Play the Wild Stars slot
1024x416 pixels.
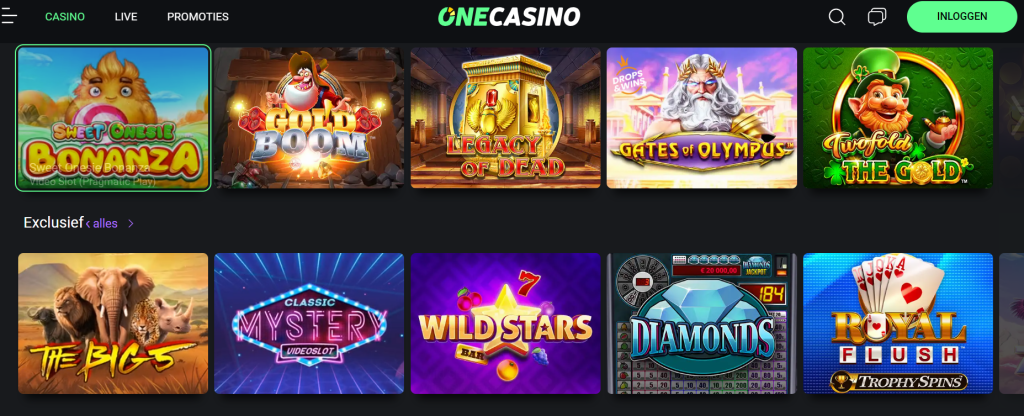point(505,323)
